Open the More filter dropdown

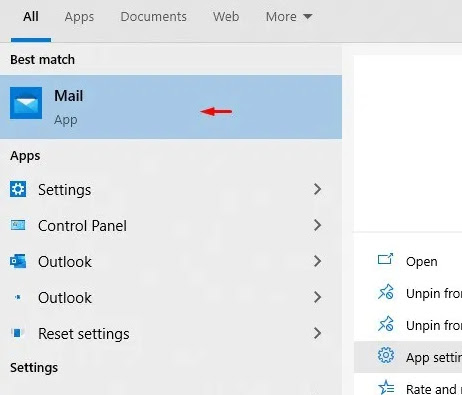pos(289,17)
